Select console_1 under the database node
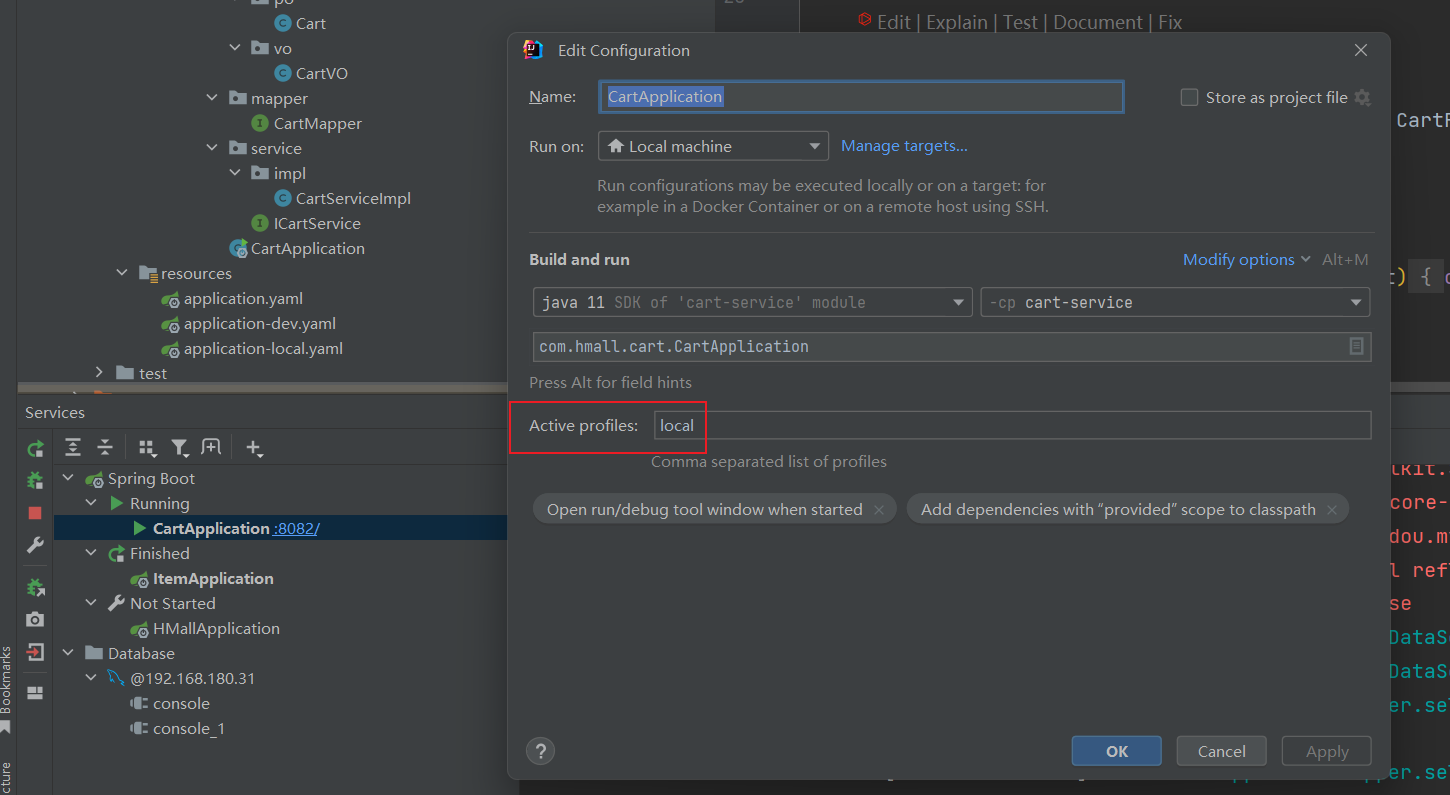The width and height of the screenshot is (1450, 795). (x=189, y=728)
